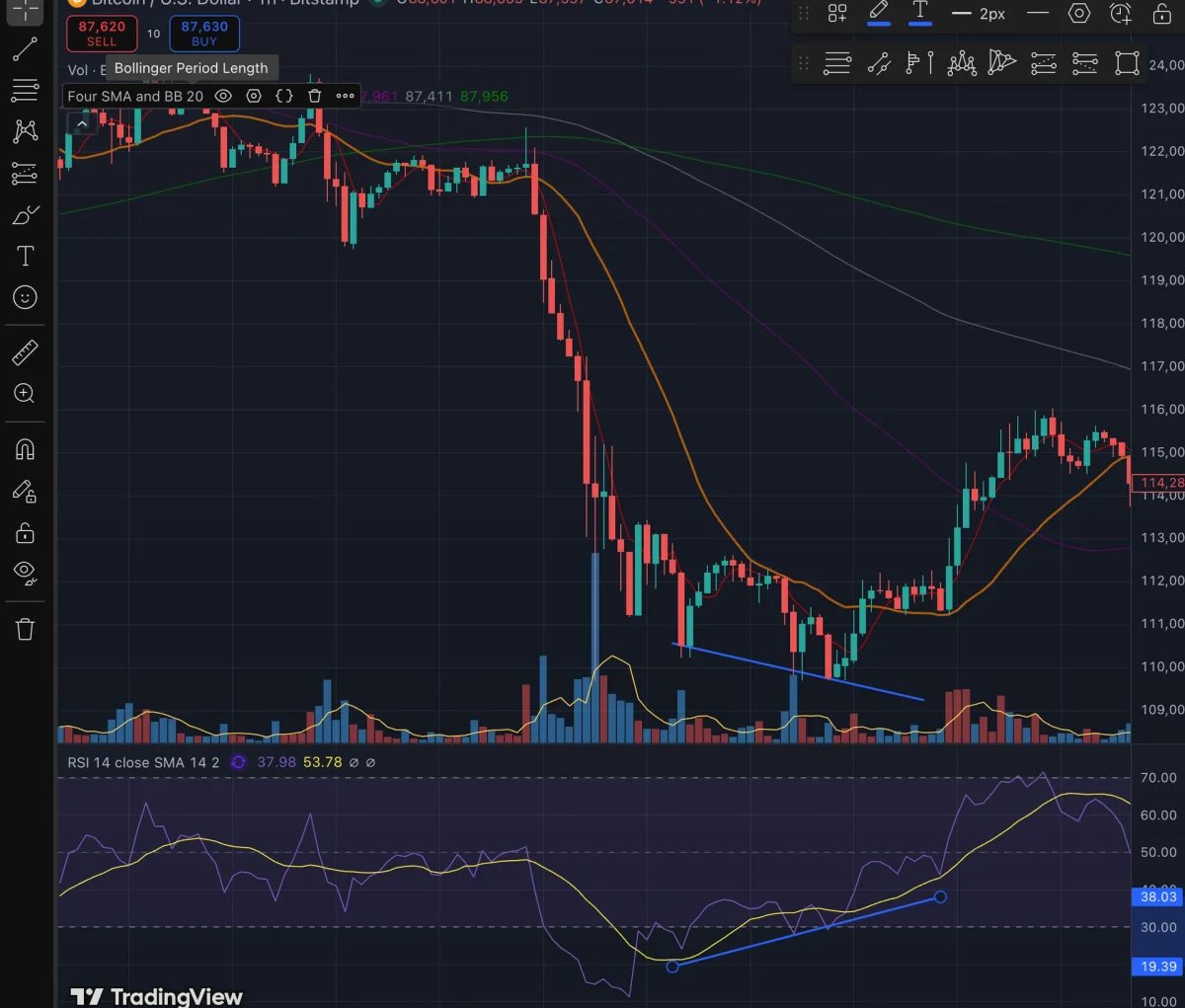Delete the Four SMA and BB indicator
Screen dimensions: 1185x1008
(x=314, y=96)
